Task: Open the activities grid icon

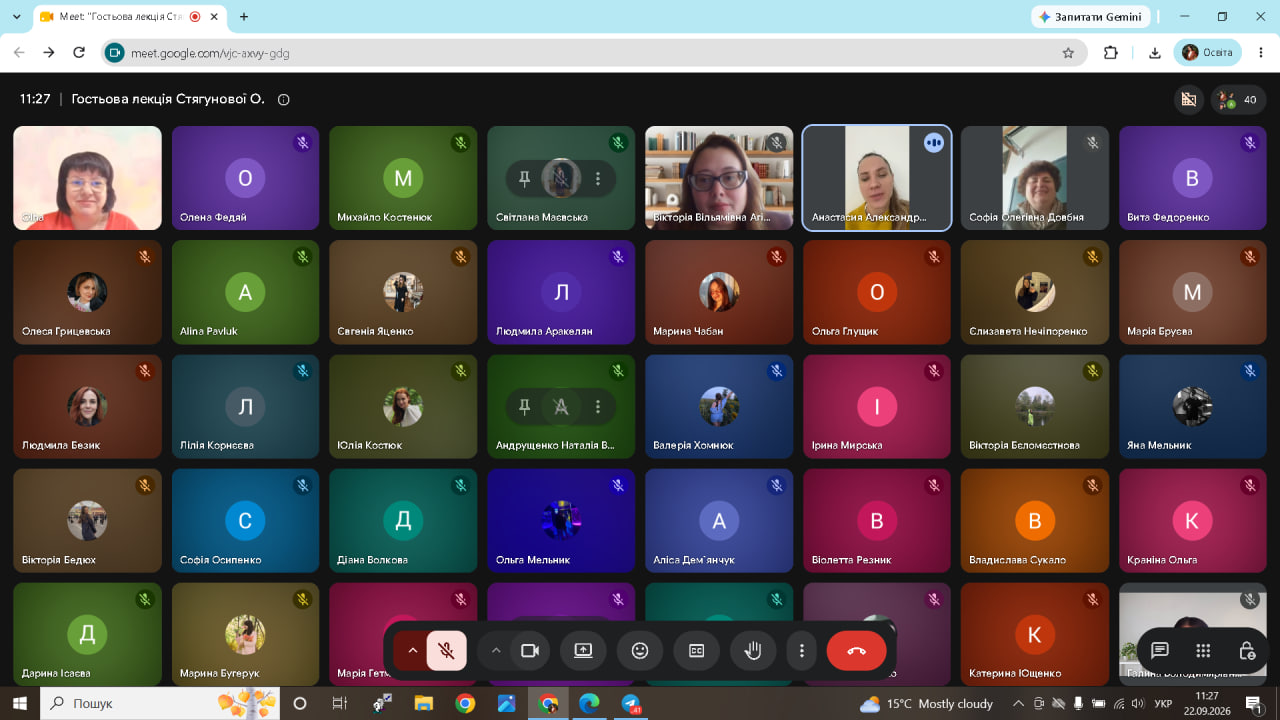Action: point(1204,651)
